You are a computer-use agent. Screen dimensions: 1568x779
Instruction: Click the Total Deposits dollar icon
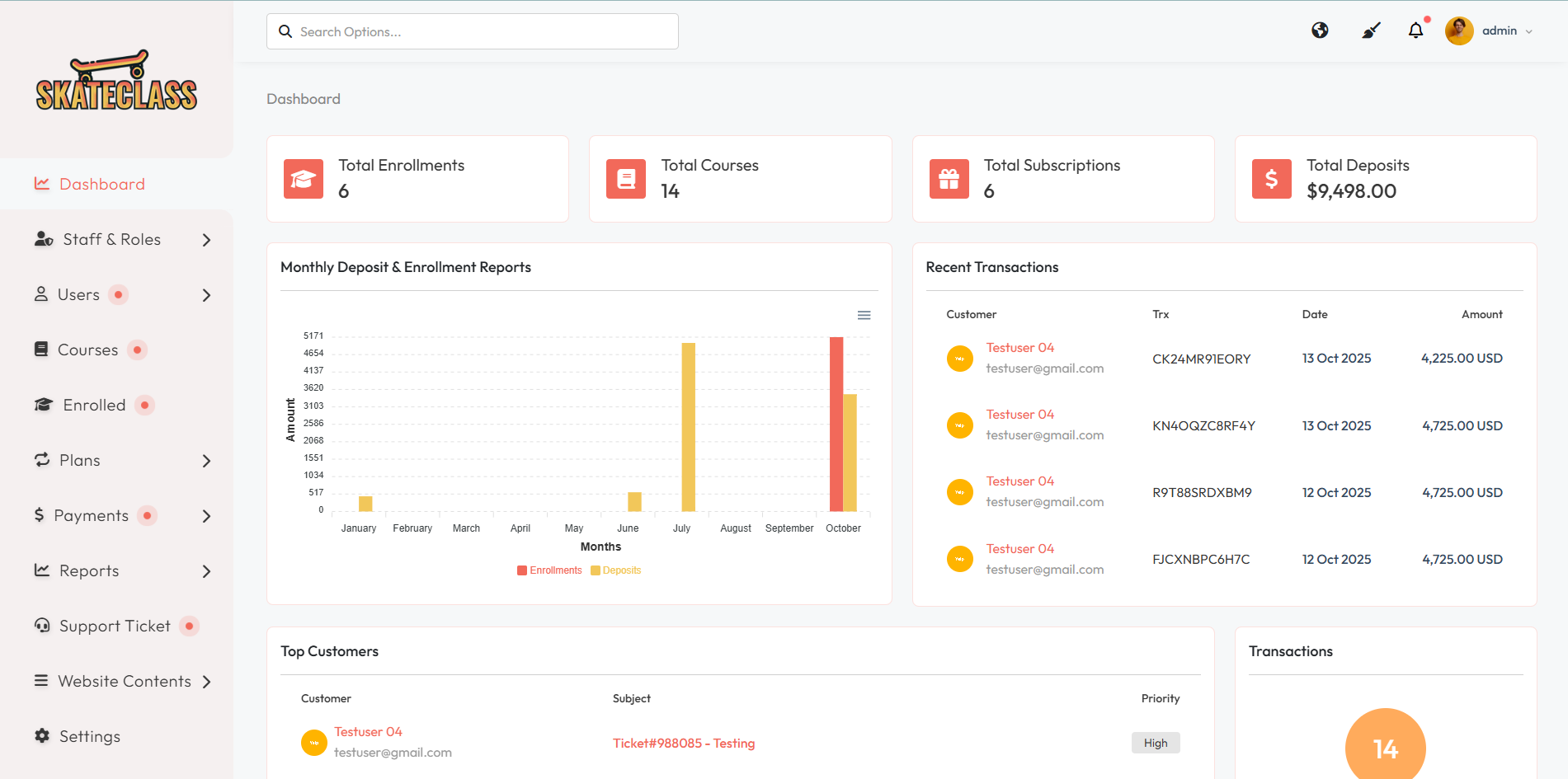tap(1271, 179)
